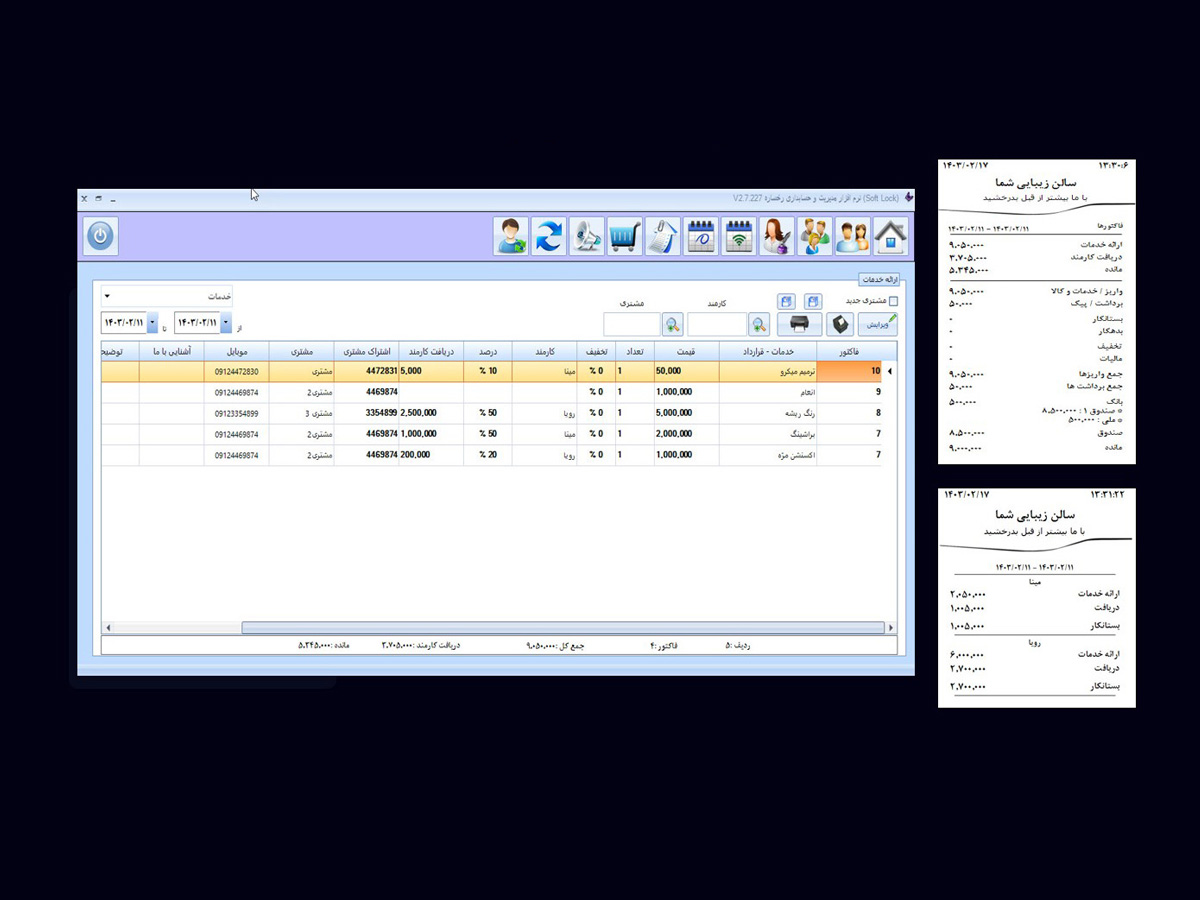Sort by the قیمت column header
The image size is (1200, 900).
[687, 351]
